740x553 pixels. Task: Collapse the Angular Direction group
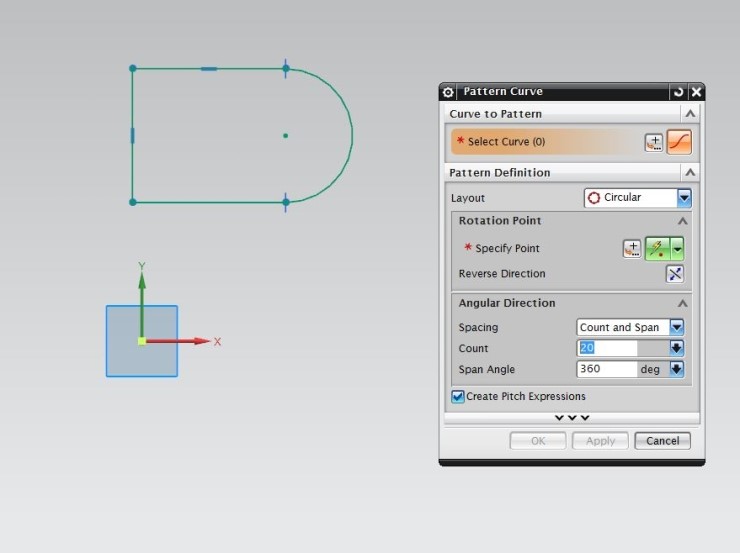point(682,303)
